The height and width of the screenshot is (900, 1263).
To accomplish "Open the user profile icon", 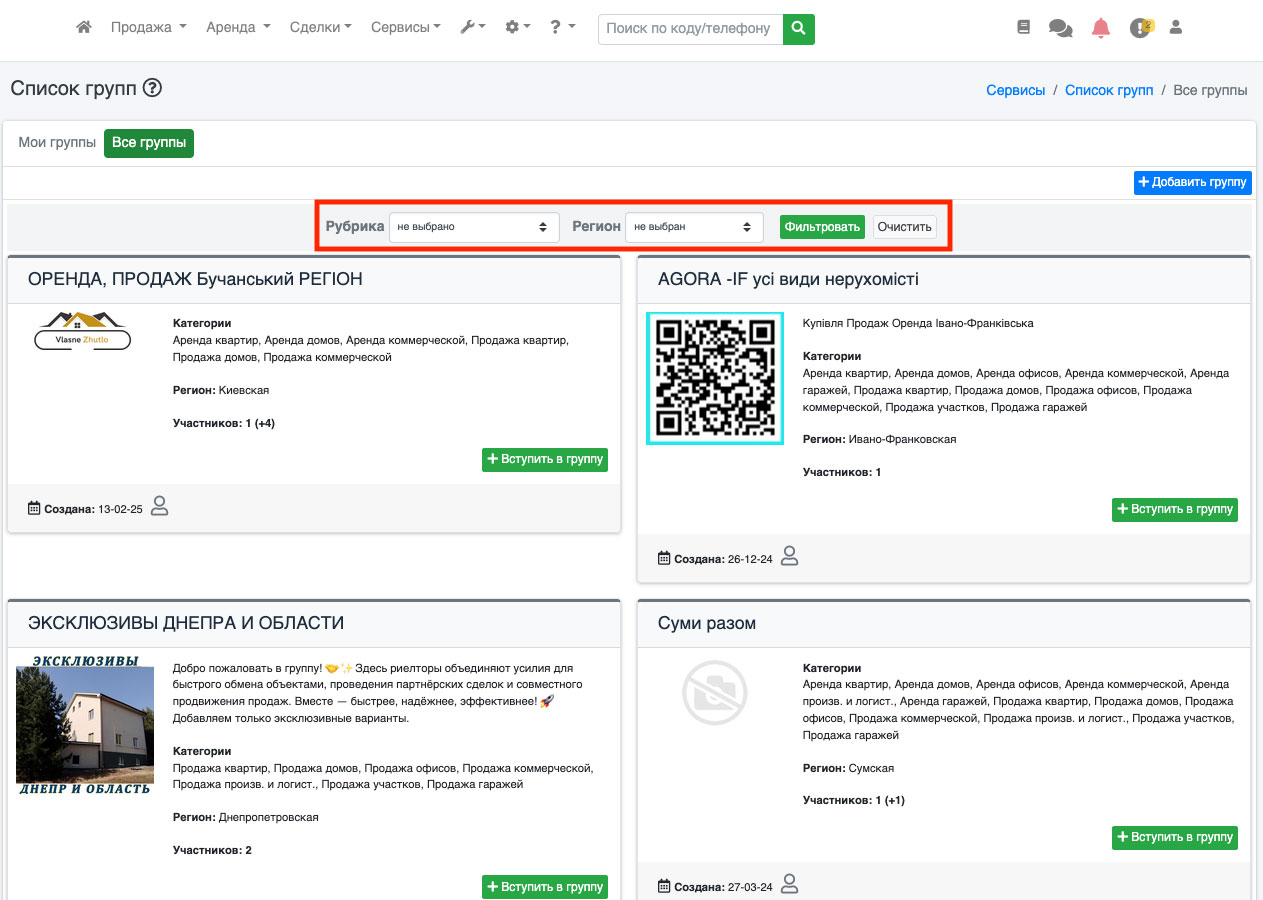I will tap(1176, 28).
